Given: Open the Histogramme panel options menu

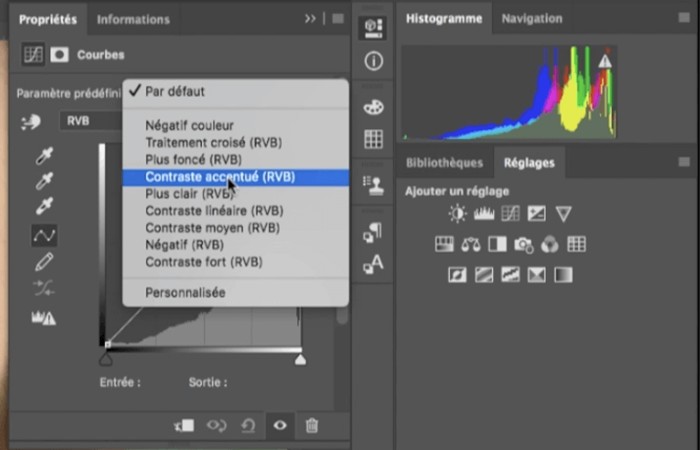Looking at the screenshot, I should tap(684, 17).
